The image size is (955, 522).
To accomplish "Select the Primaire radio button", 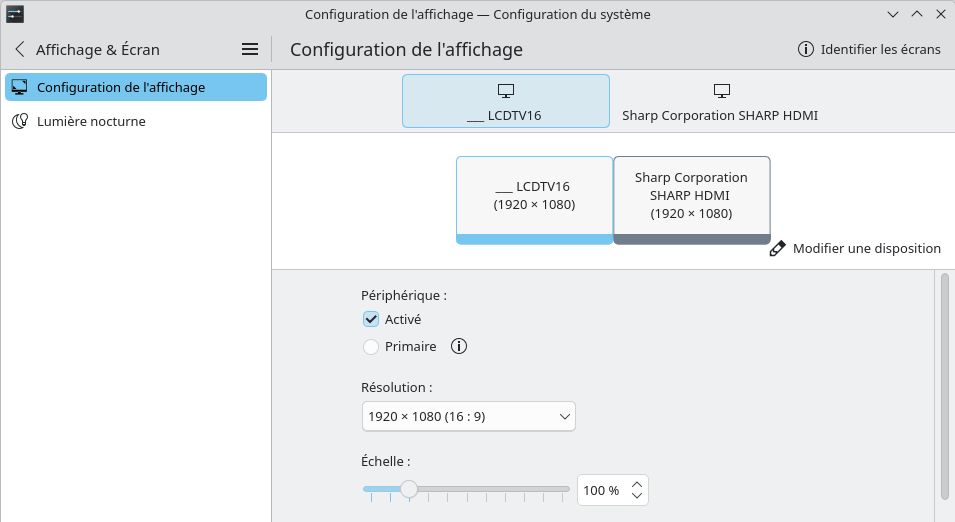I will 371,347.
